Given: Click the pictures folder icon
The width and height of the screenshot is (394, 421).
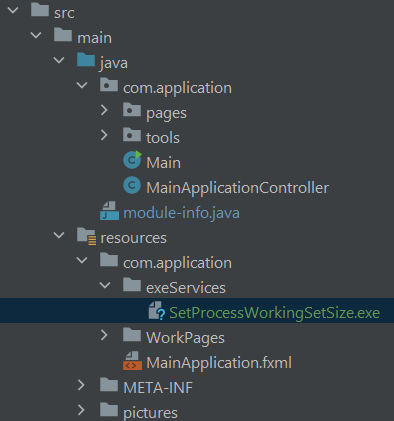Looking at the screenshot, I should (109, 410).
